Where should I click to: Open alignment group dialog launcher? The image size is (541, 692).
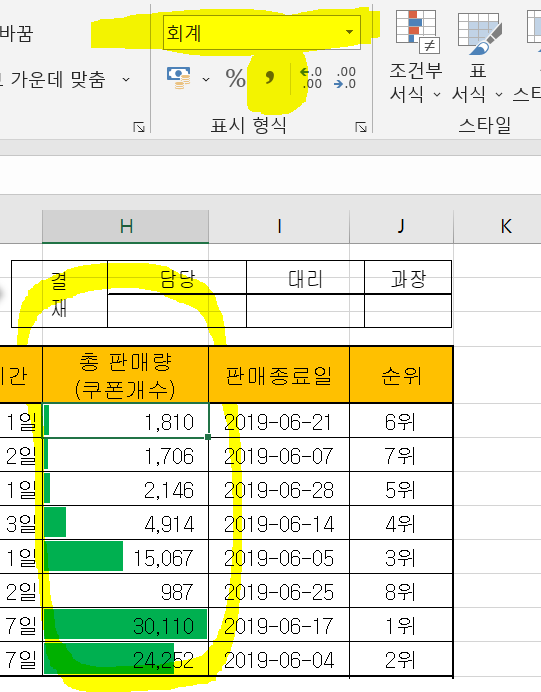tap(139, 127)
